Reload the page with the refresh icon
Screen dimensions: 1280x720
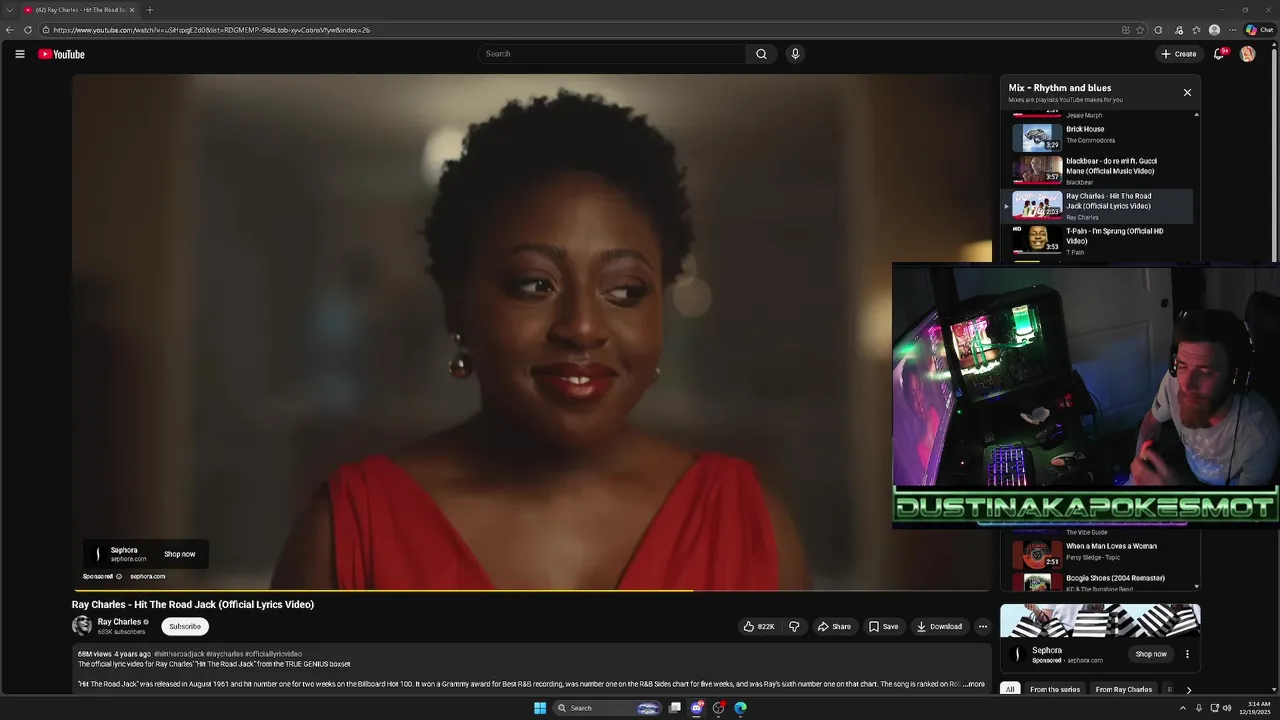pos(28,30)
